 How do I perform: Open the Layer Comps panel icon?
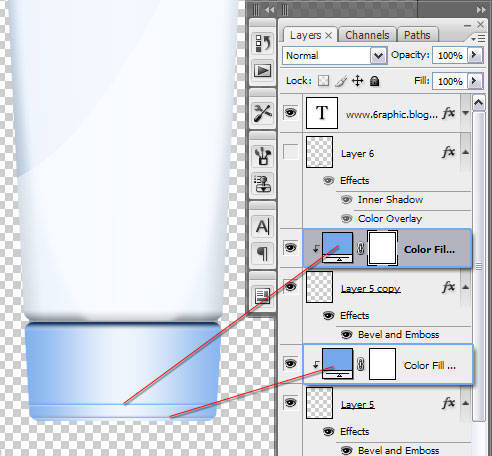(263, 296)
